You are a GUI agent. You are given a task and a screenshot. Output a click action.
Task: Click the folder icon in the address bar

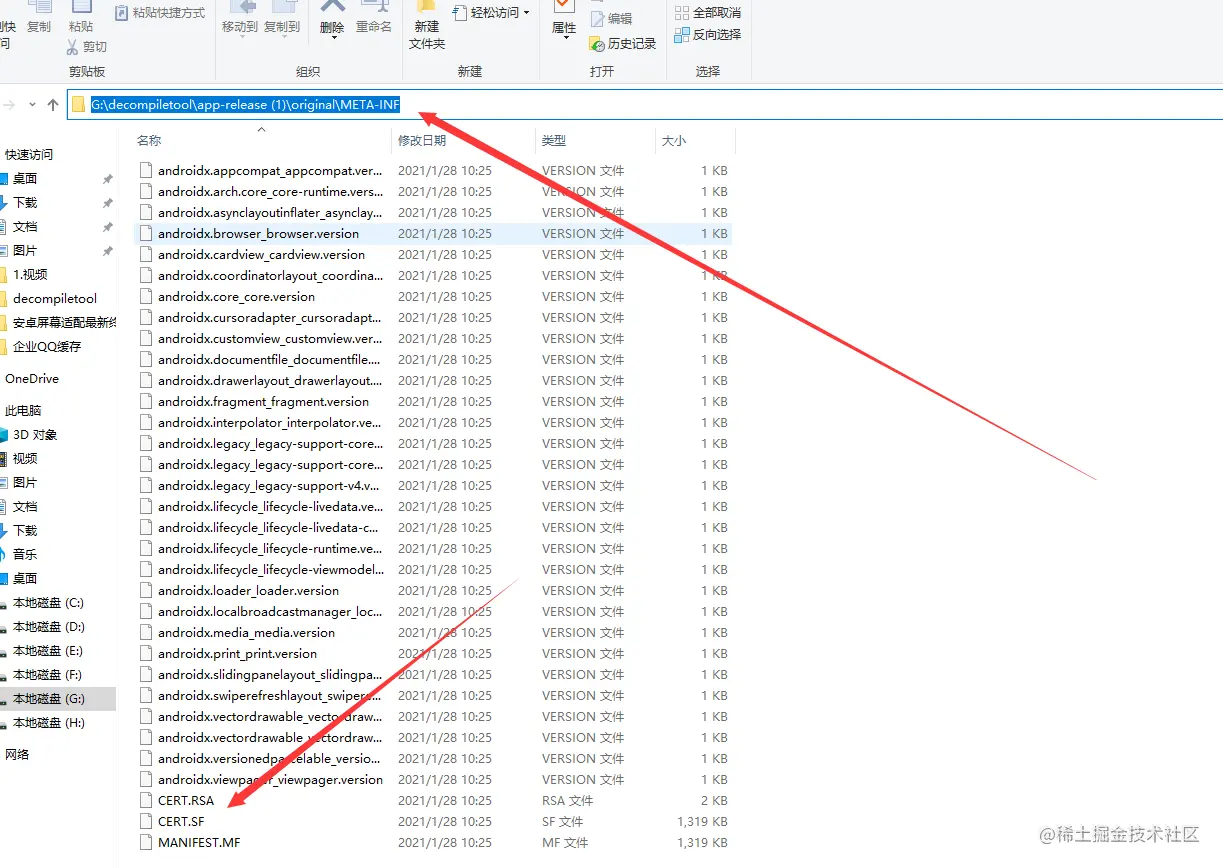pos(79,105)
